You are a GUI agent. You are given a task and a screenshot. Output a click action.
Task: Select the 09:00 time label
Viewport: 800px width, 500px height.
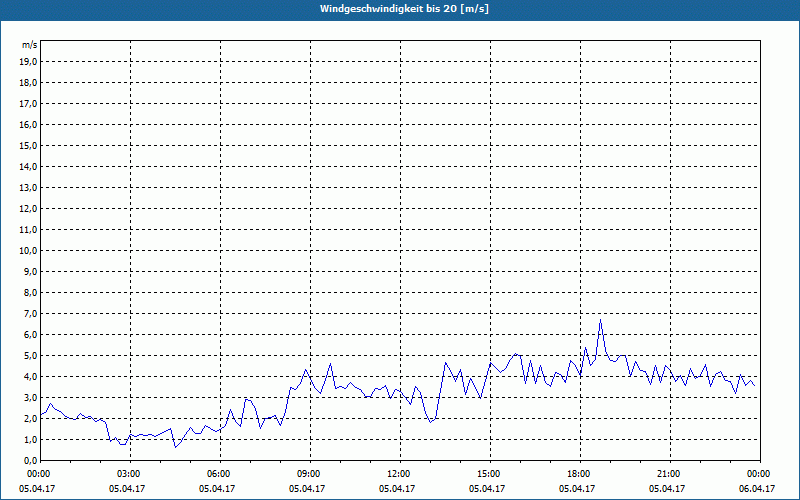pos(310,474)
